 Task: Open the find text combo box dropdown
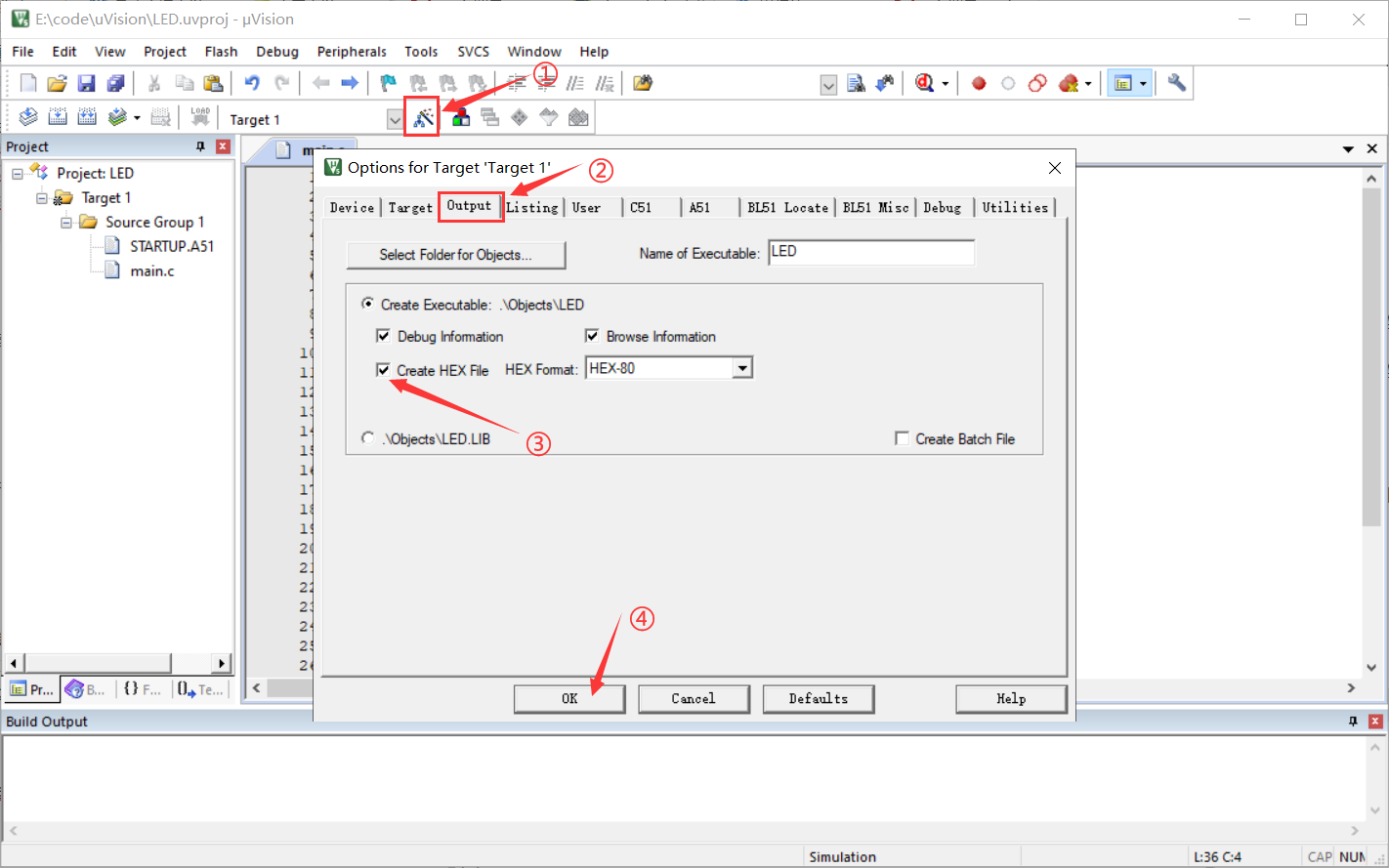pyautogui.click(x=828, y=85)
